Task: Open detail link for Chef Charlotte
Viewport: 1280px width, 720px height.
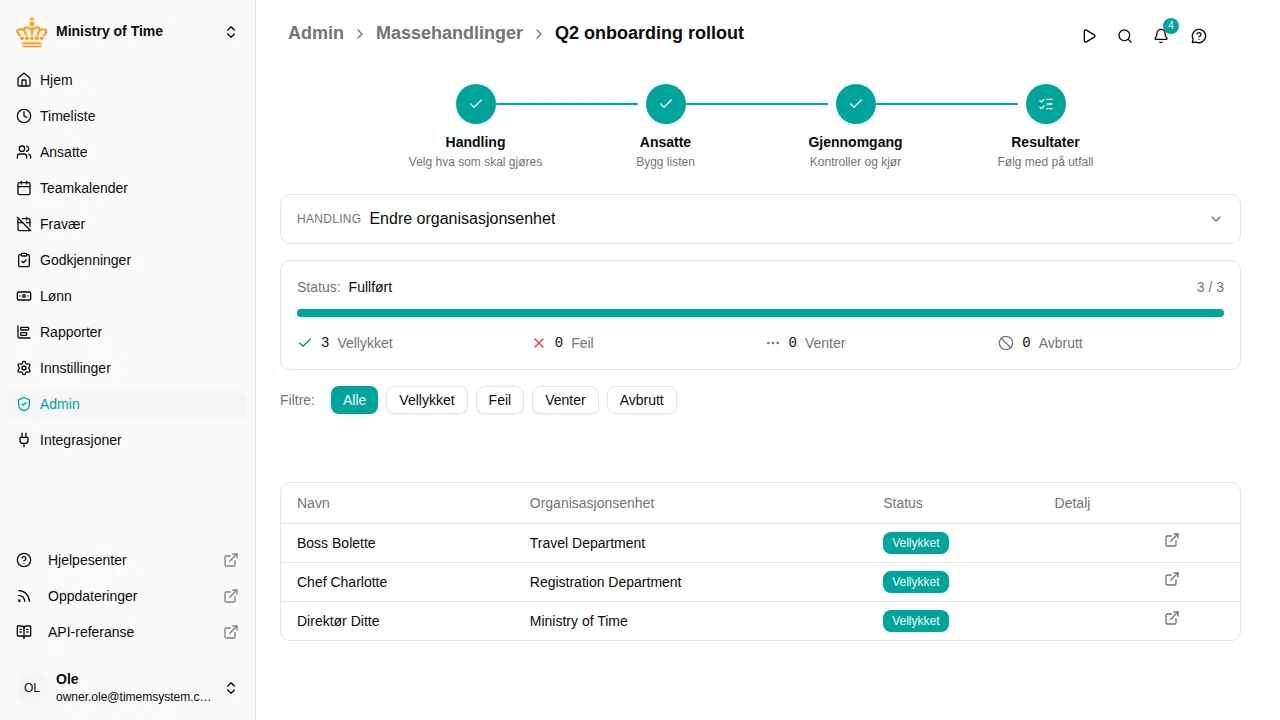Action: 1172,579
